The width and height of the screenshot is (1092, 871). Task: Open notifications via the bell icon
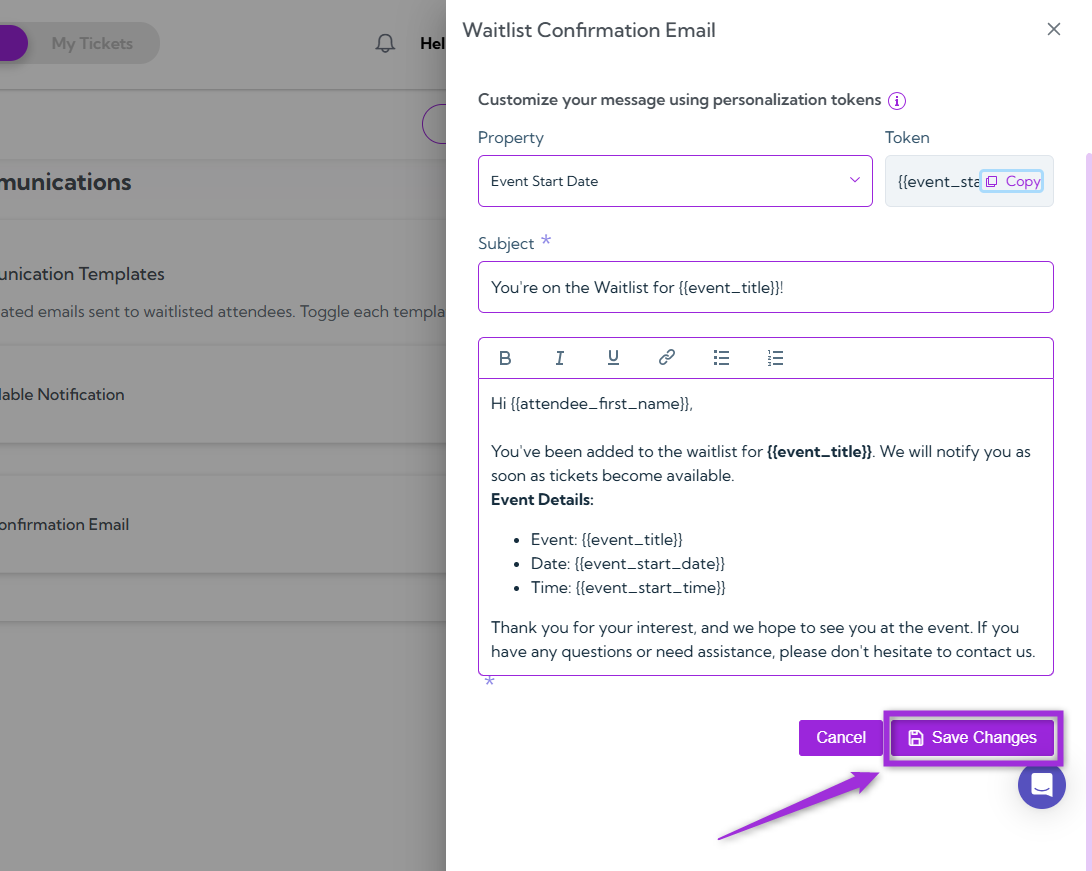[x=384, y=43]
